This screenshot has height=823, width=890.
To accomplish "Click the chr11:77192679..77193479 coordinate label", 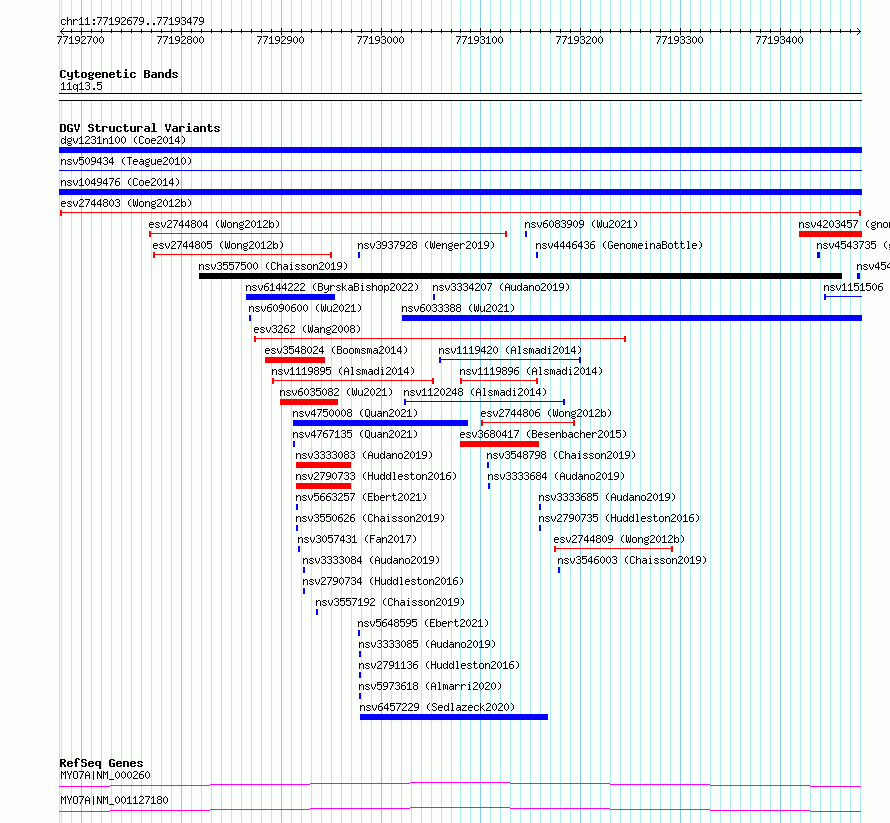I will (x=132, y=21).
